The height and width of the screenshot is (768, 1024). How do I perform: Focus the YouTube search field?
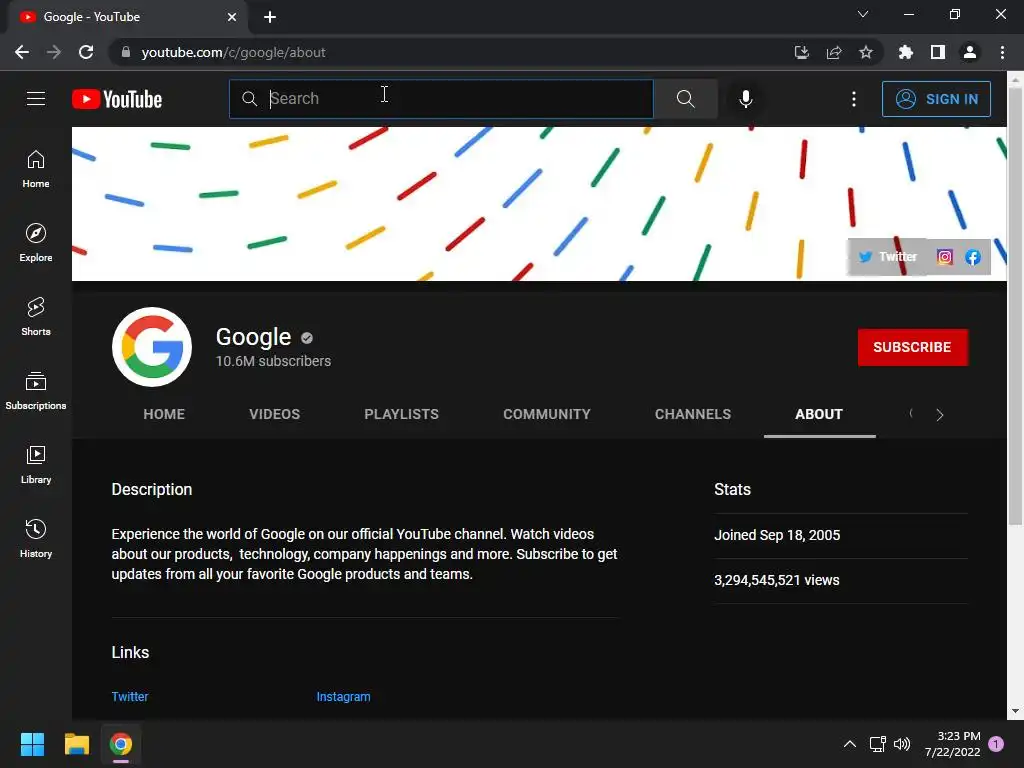(441, 99)
